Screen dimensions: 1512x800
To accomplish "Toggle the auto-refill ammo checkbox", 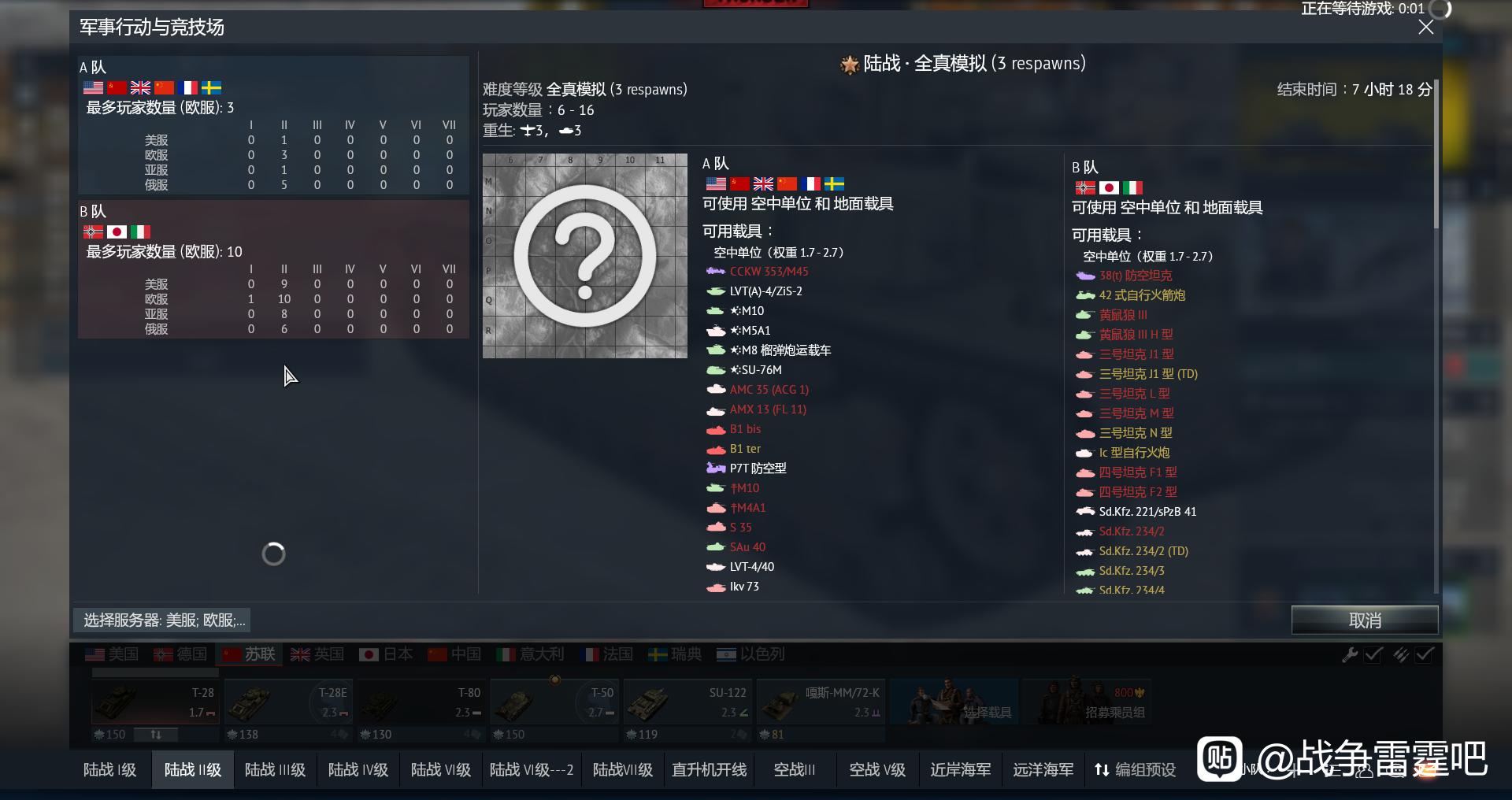I will (x=1425, y=654).
